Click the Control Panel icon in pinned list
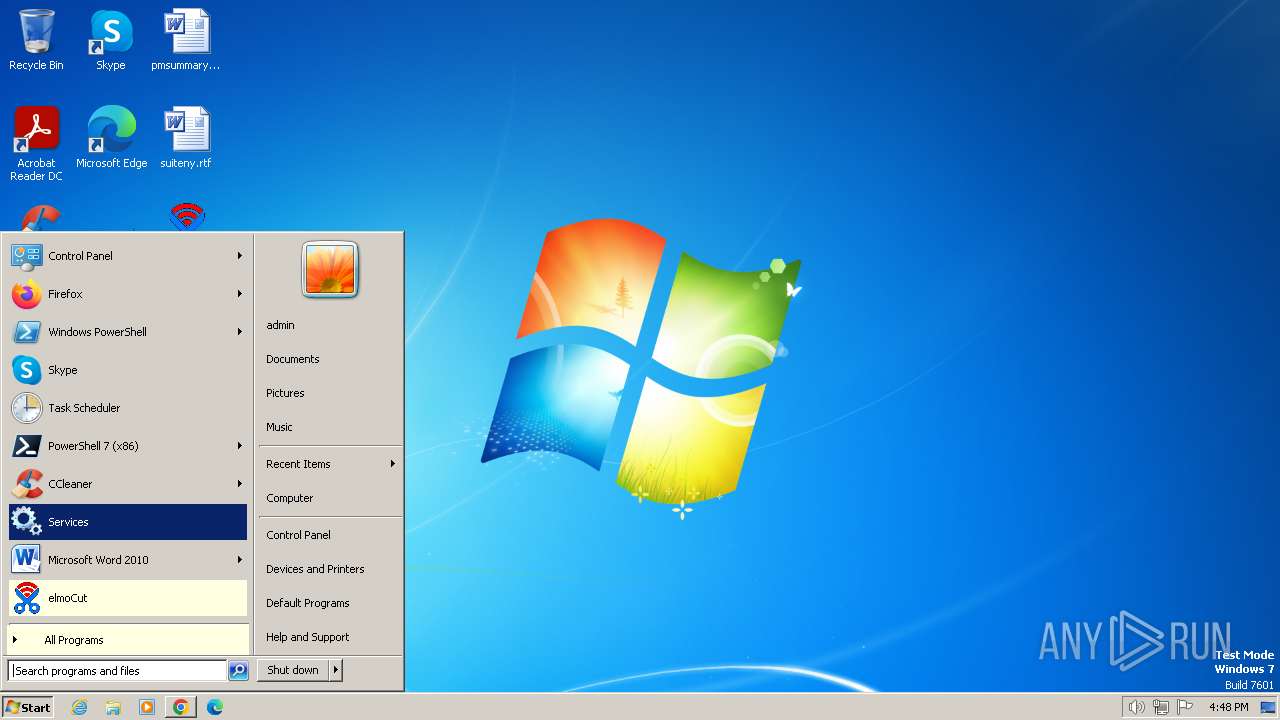 [26, 256]
